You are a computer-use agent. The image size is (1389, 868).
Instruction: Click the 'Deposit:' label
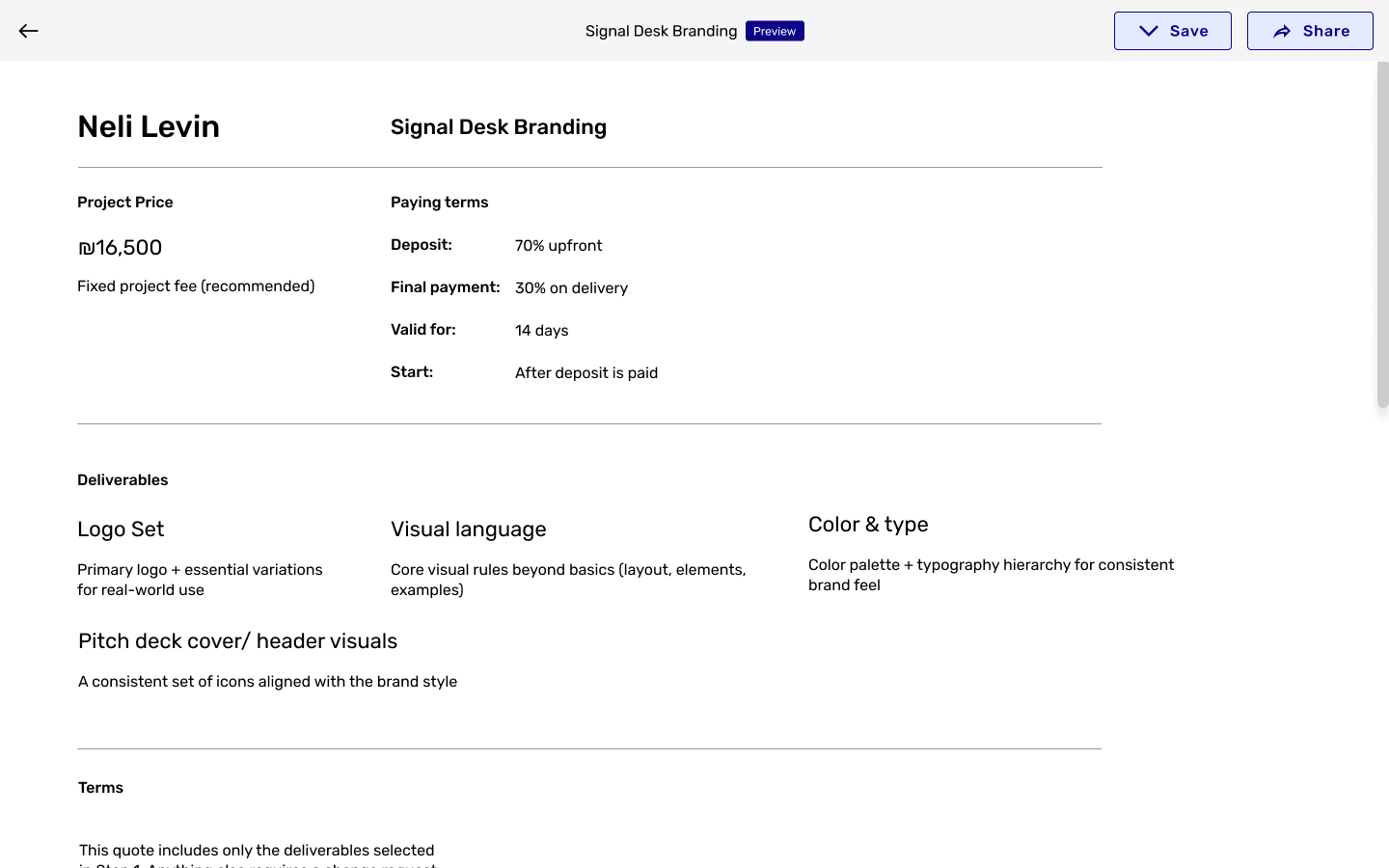click(x=422, y=245)
